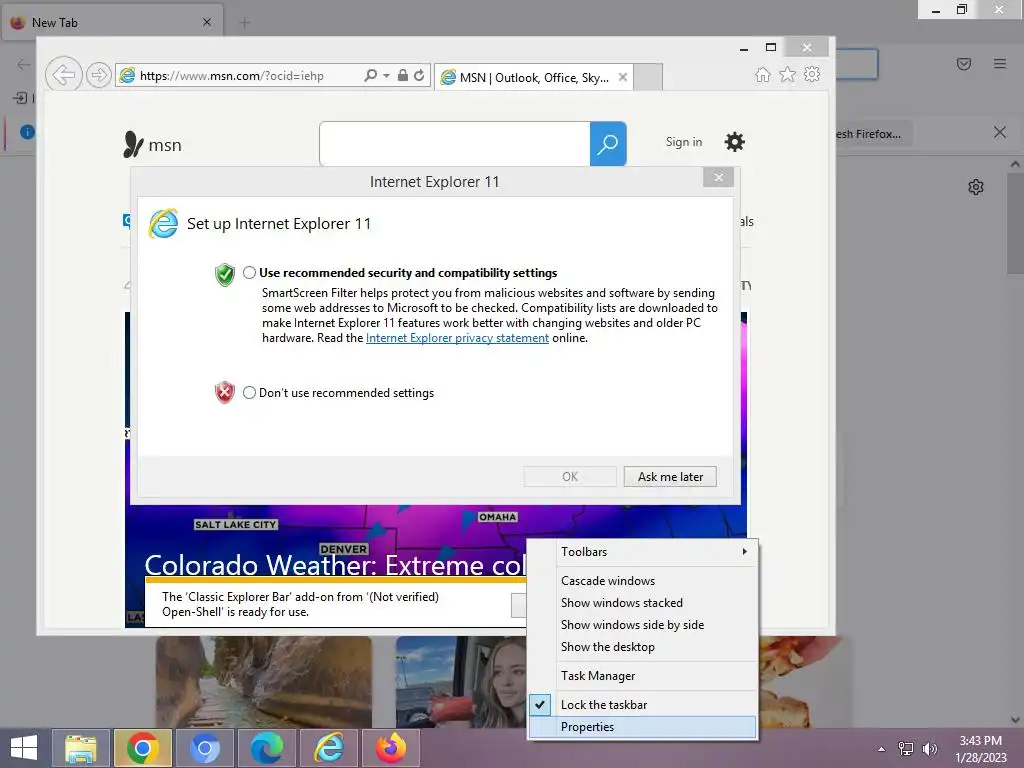Screen dimensions: 1024x768
Task: Open Firefox from taskbar
Action: click(x=391, y=748)
